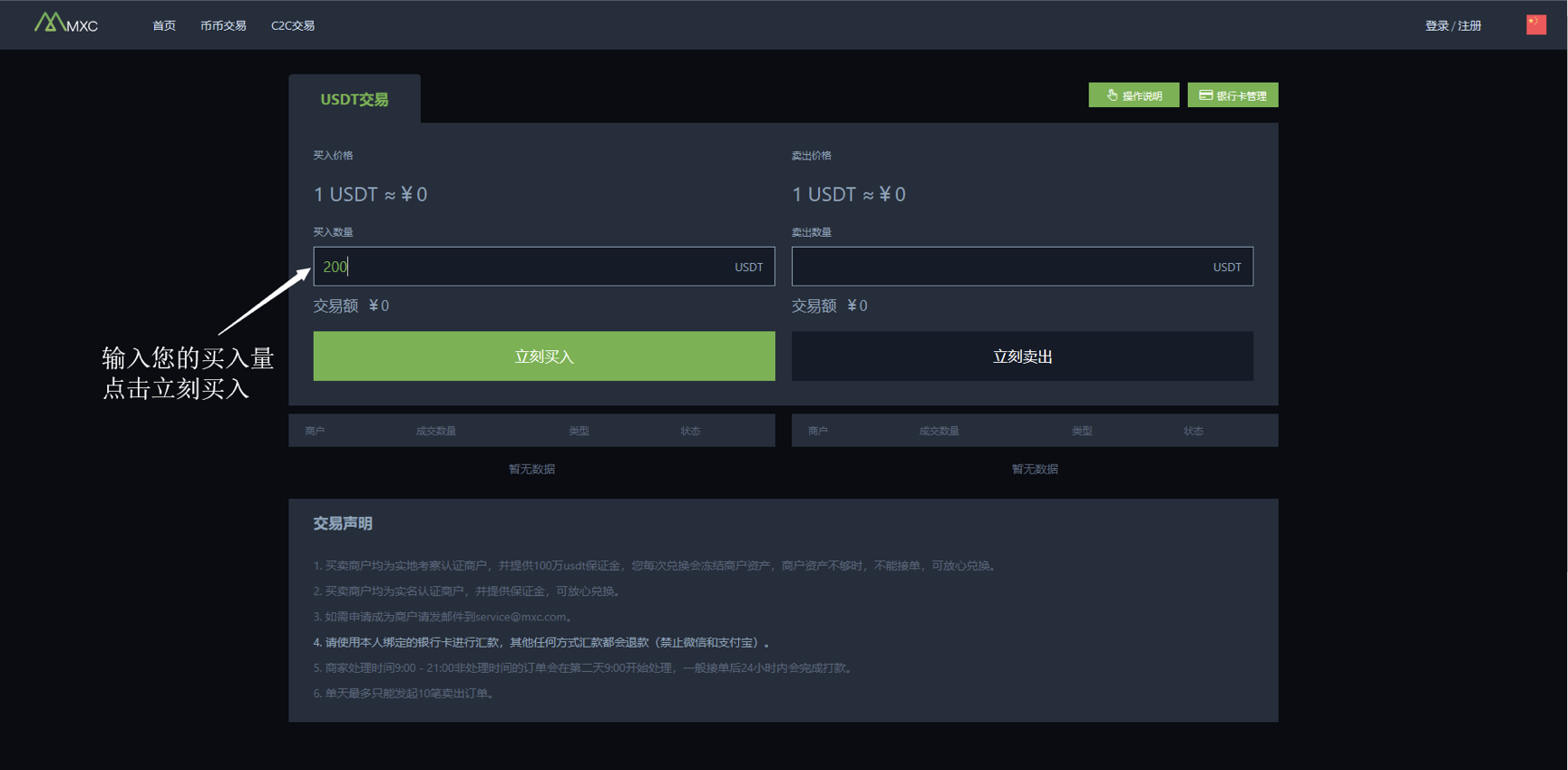Screen dimensions: 1568x770
Task: Click the 立刻卖出 button
Action: click(x=1022, y=356)
